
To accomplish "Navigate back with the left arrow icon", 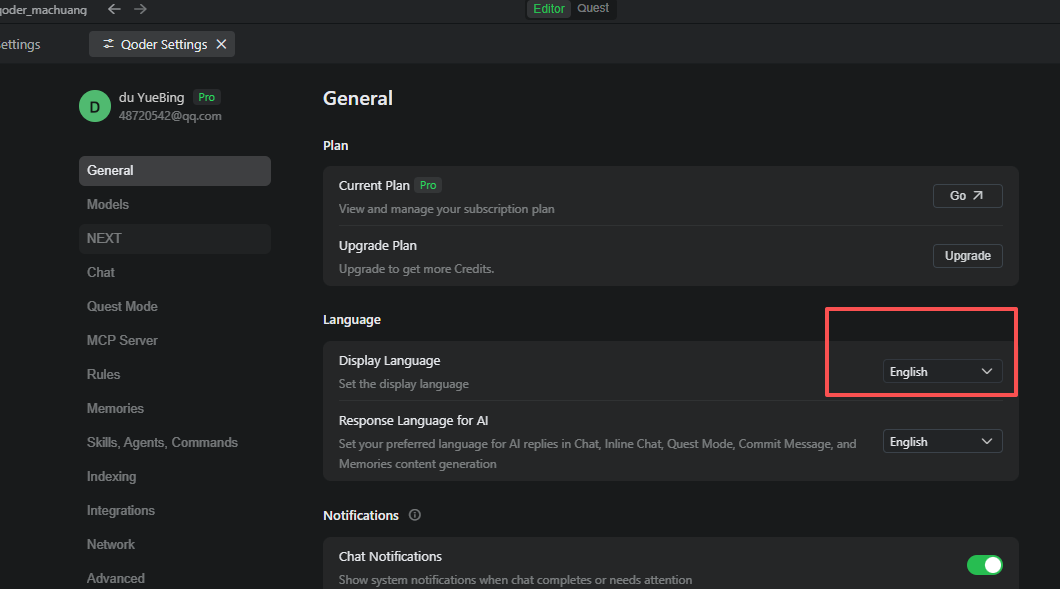I will 114,9.
